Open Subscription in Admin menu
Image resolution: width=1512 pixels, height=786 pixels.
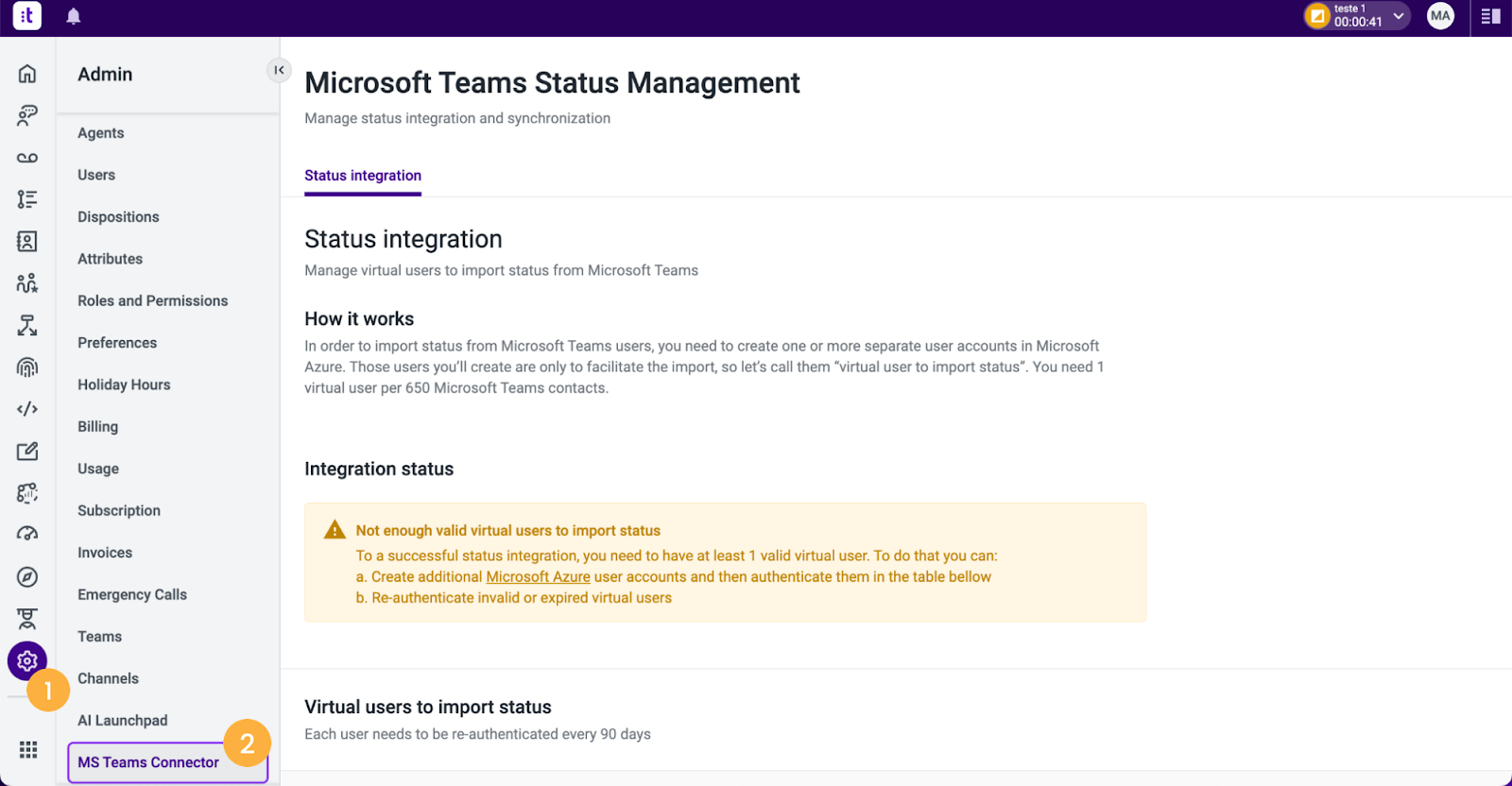point(119,510)
